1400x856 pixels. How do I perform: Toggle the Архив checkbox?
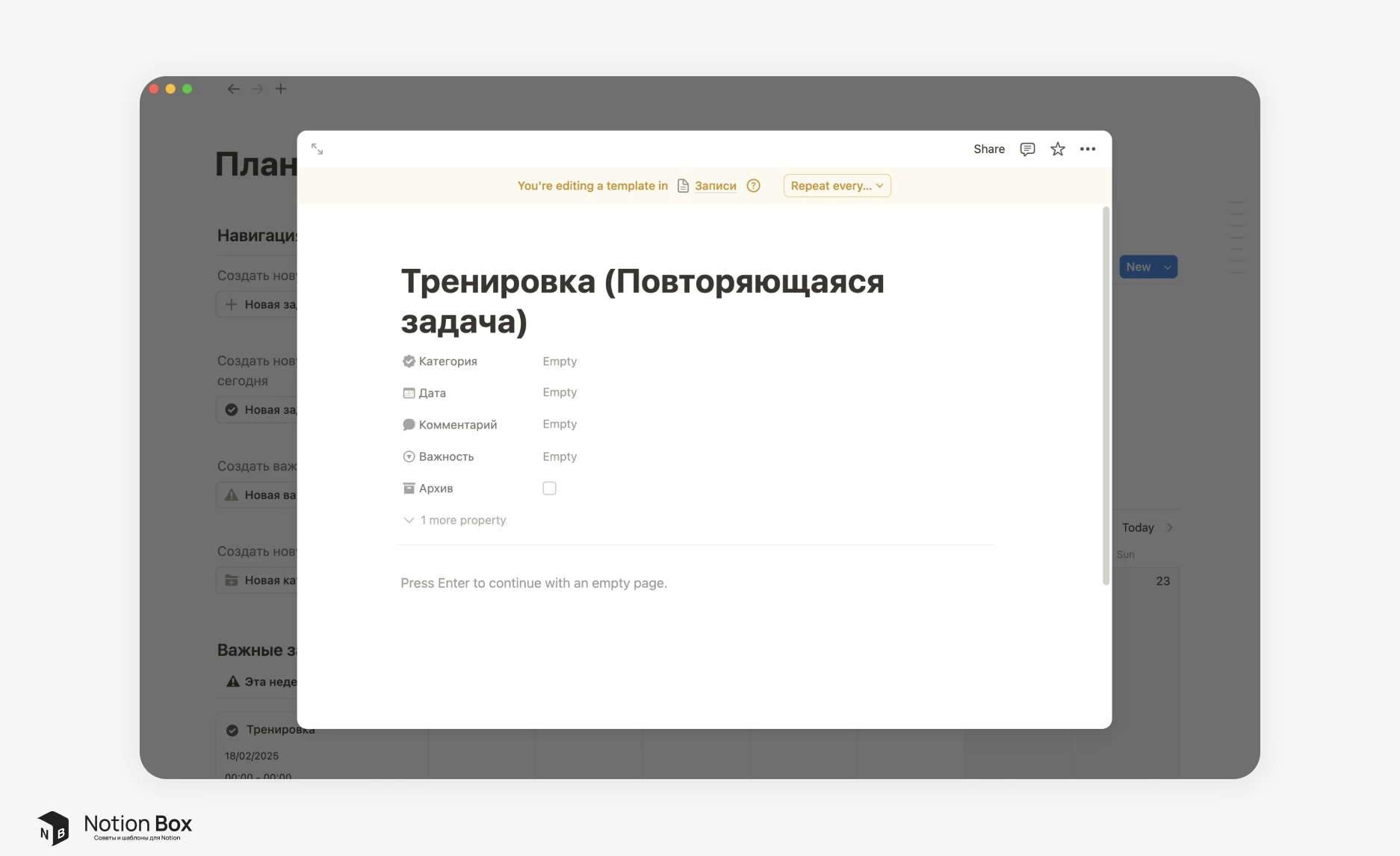tap(549, 489)
